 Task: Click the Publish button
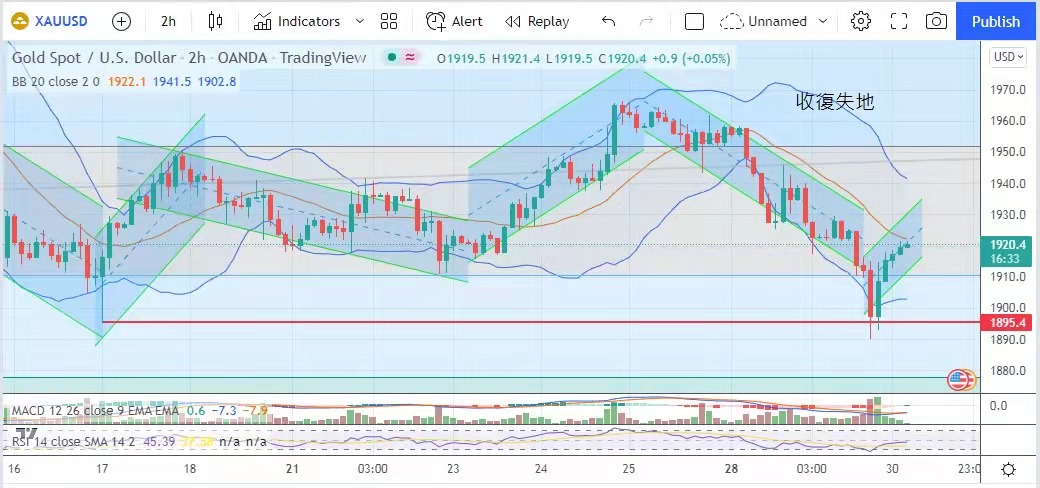(996, 21)
